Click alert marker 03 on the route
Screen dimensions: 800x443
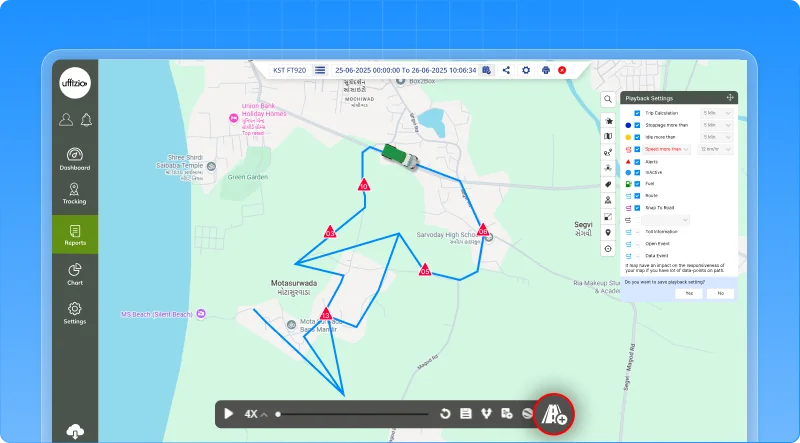coord(330,232)
